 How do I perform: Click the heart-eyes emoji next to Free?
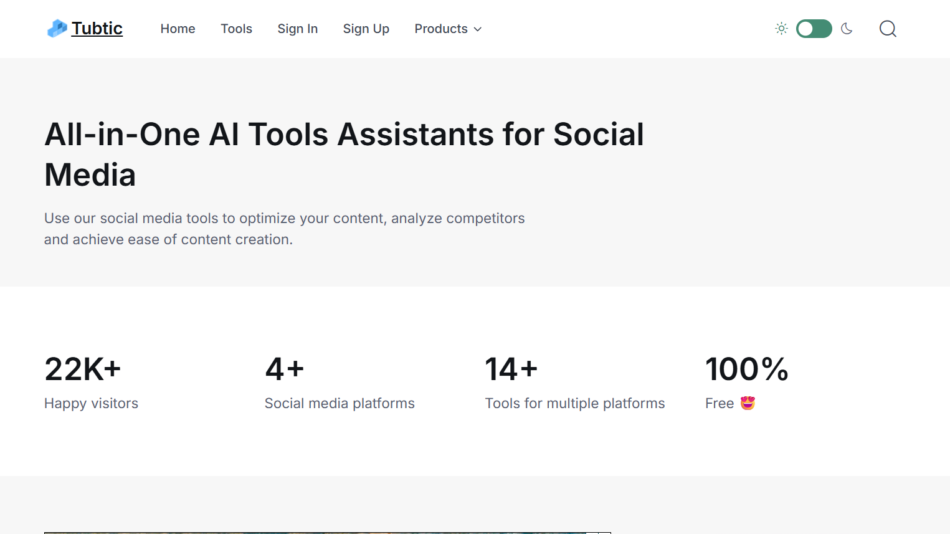(747, 404)
